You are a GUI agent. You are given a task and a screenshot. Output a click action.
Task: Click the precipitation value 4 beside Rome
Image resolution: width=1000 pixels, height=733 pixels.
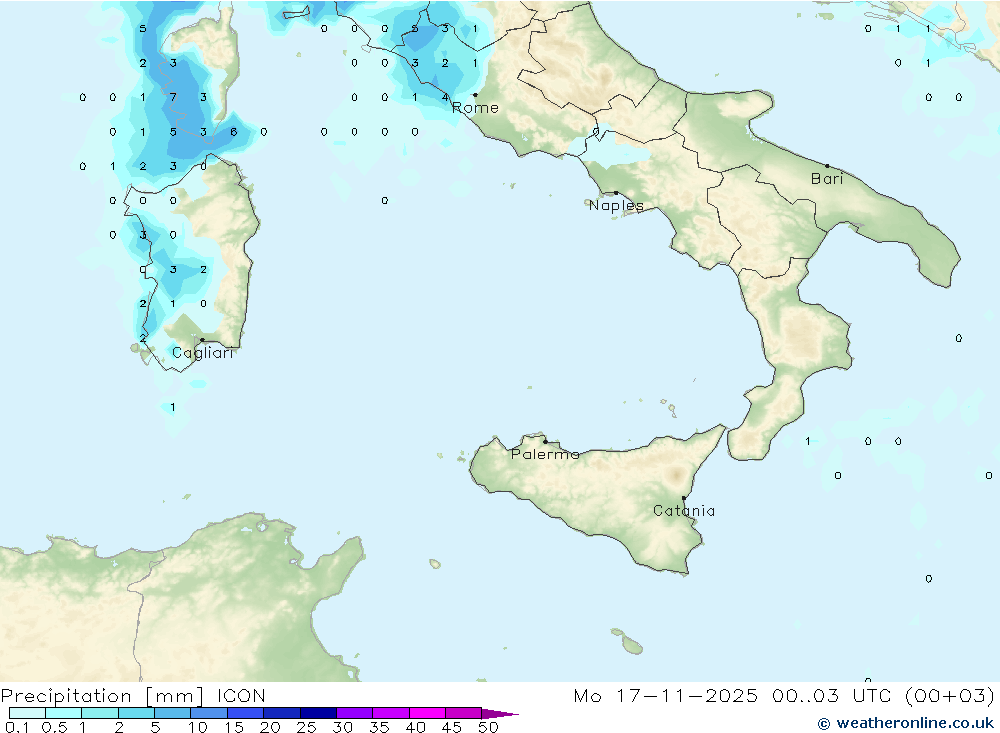tap(445, 98)
